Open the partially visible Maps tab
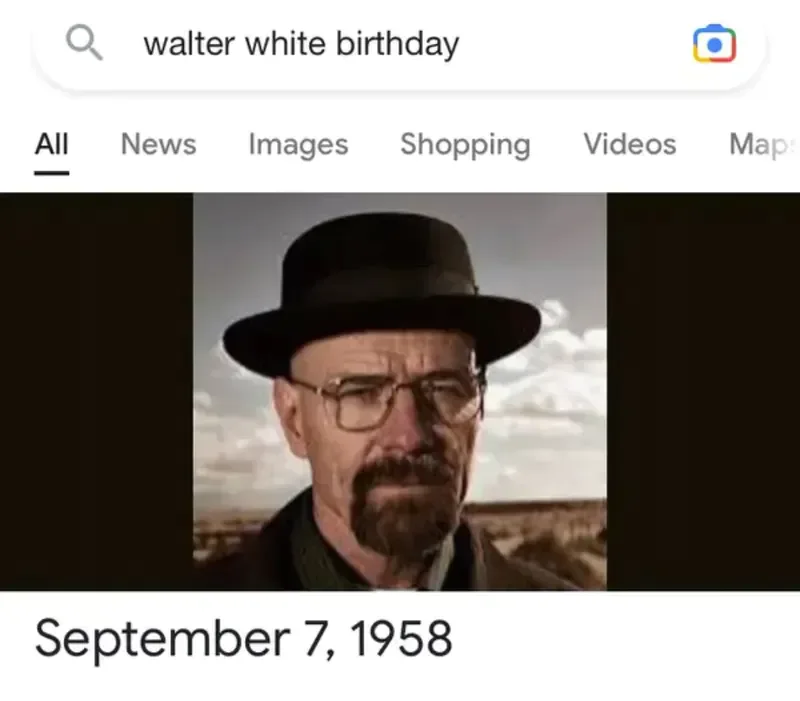Screen dimensions: 800x701 (764, 144)
